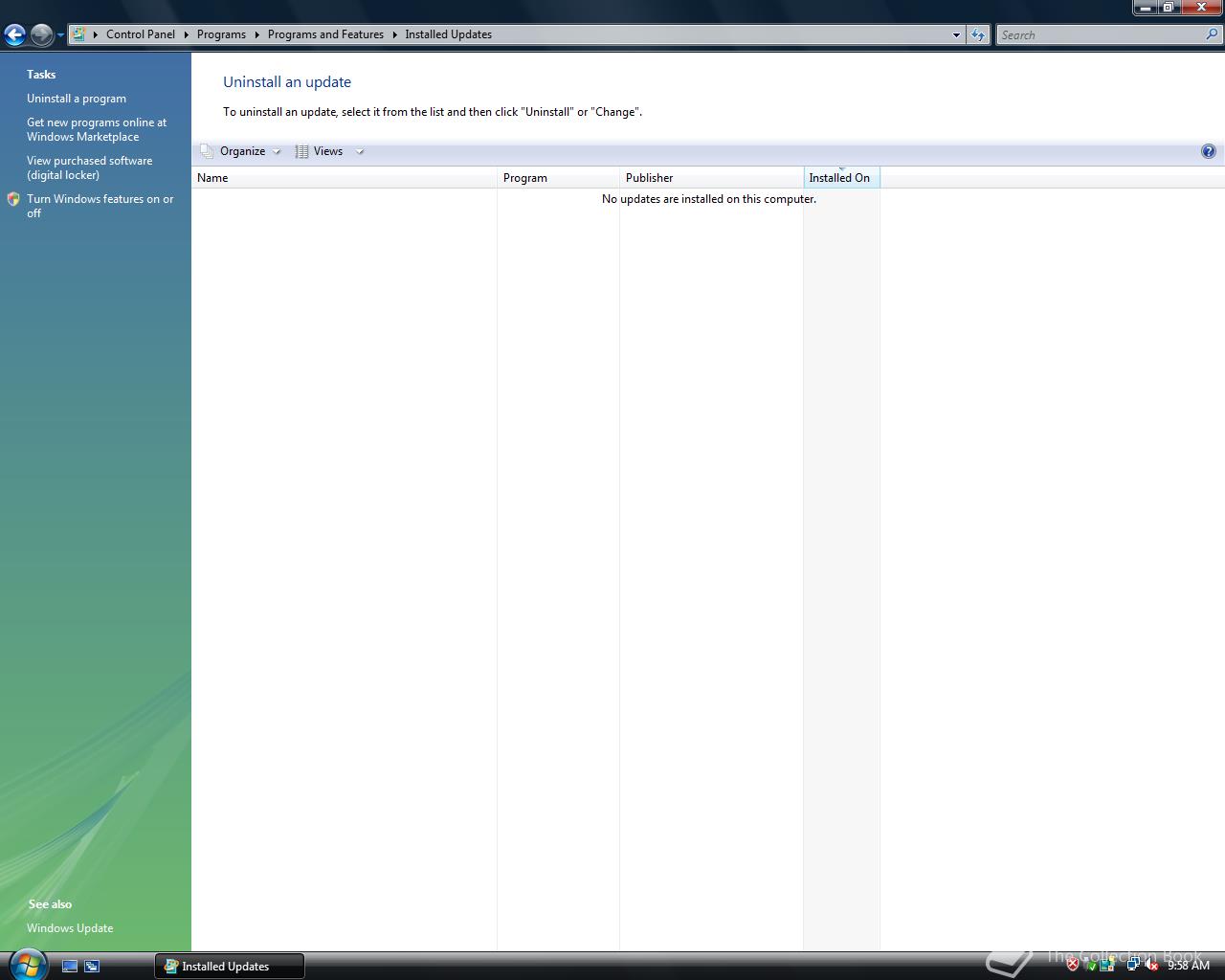View purchased software (digital locker)
This screenshot has height=980, width=1225.
[x=90, y=167]
